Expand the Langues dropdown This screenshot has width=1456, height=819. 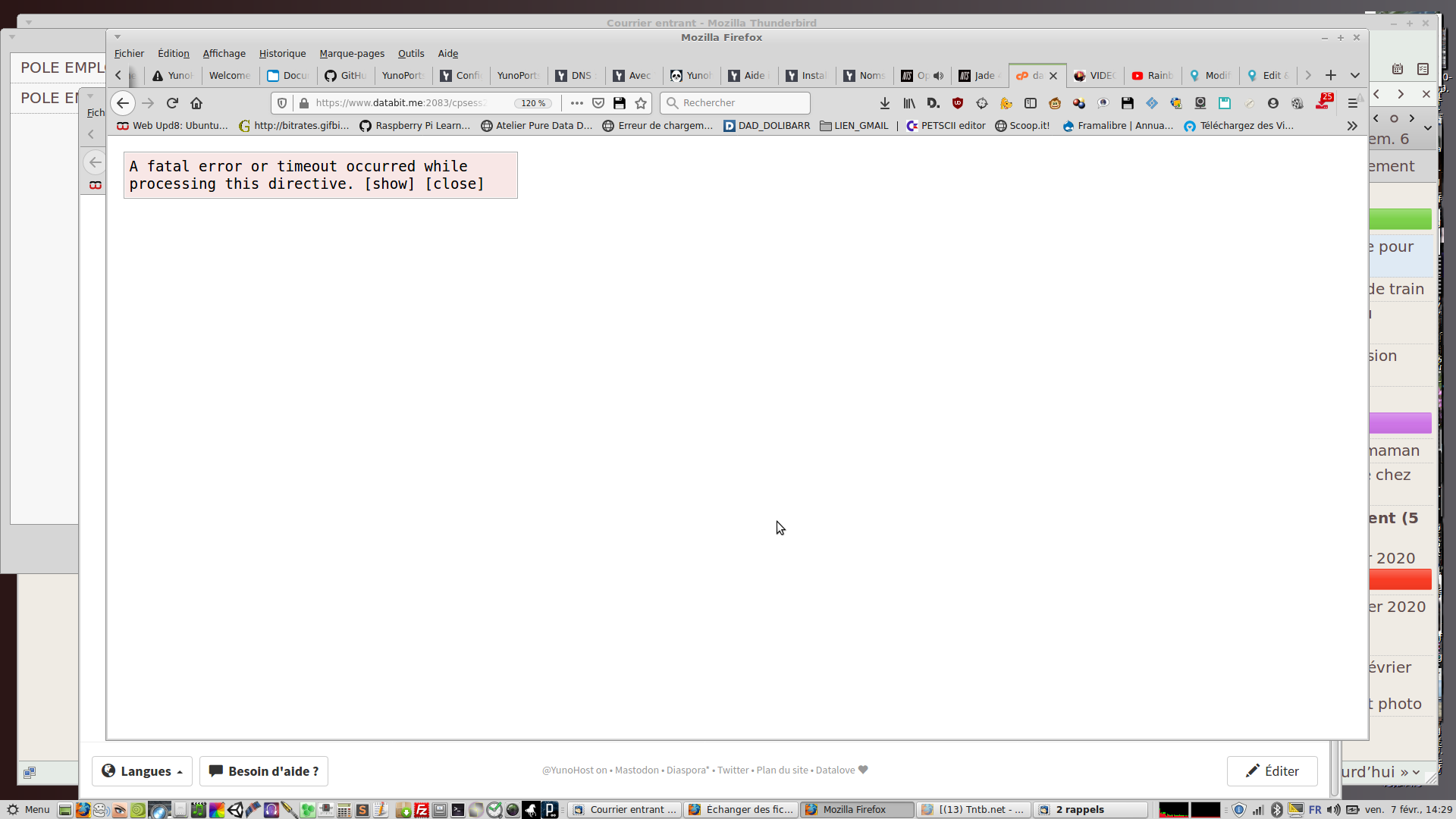coord(142,771)
